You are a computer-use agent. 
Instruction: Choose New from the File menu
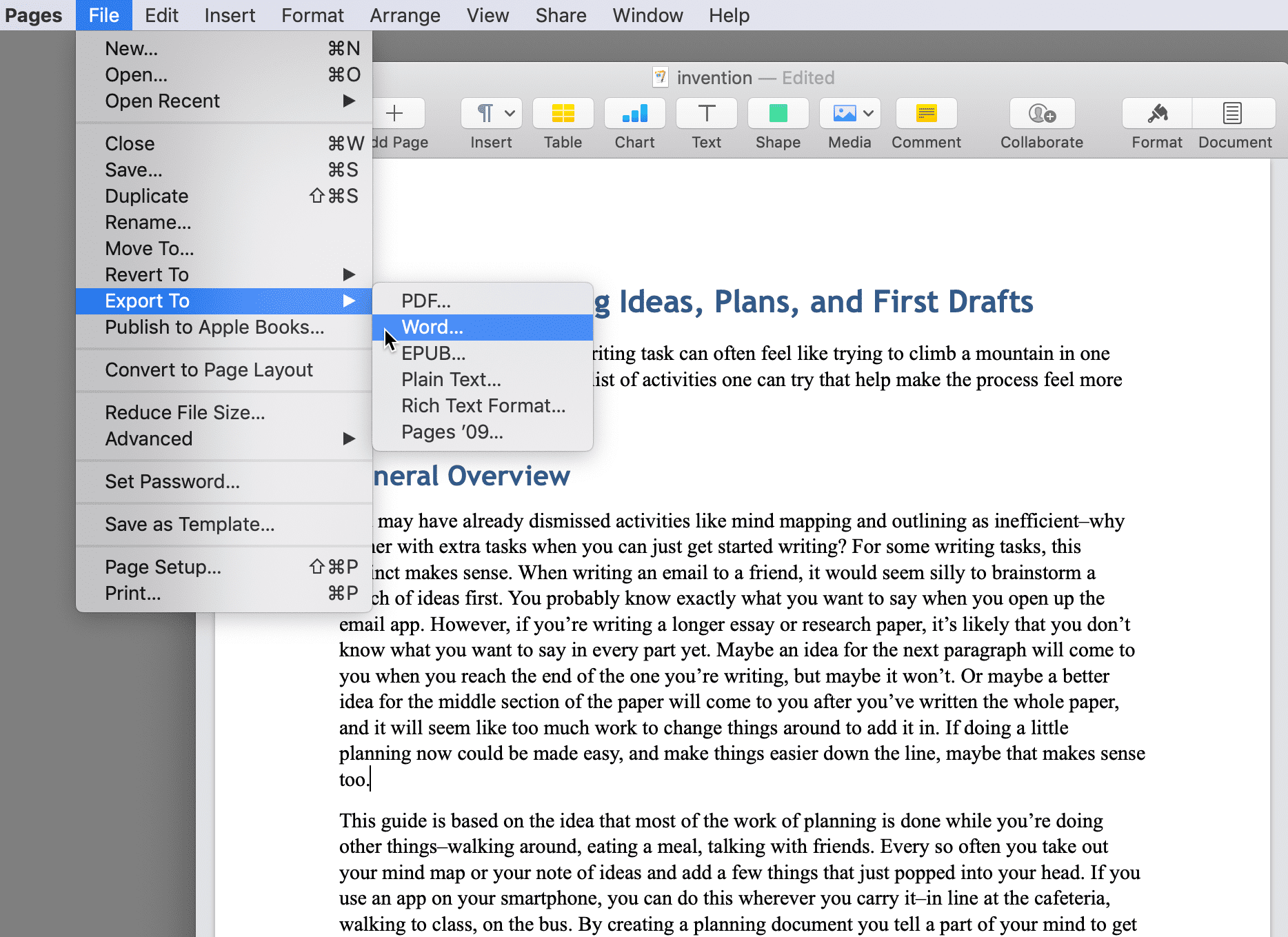tap(224, 48)
